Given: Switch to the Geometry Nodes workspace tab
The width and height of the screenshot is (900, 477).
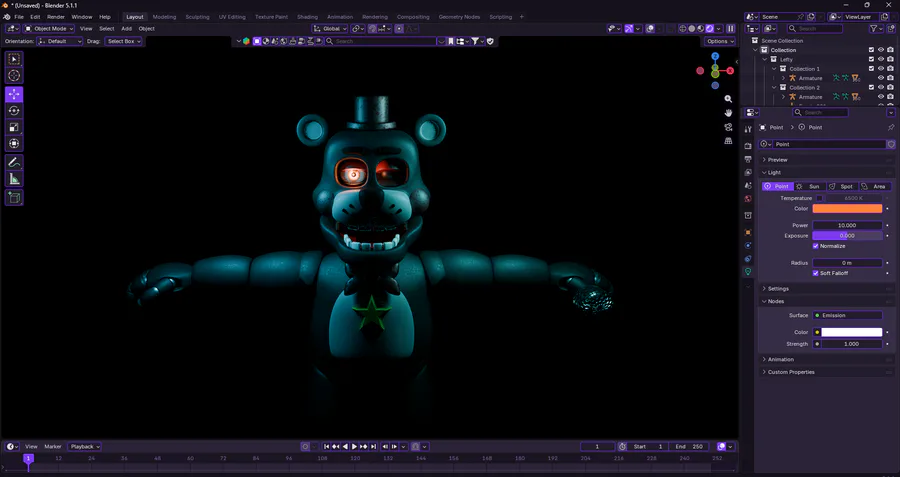Looking at the screenshot, I should pyautogui.click(x=459, y=17).
